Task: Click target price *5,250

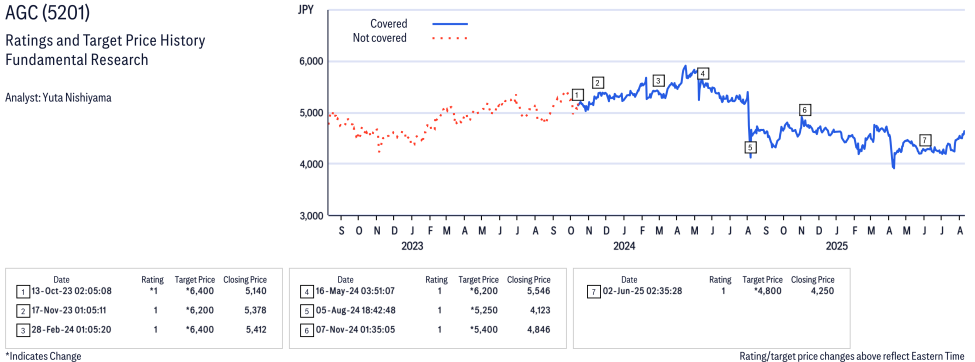Action: pyautogui.click(x=483, y=310)
